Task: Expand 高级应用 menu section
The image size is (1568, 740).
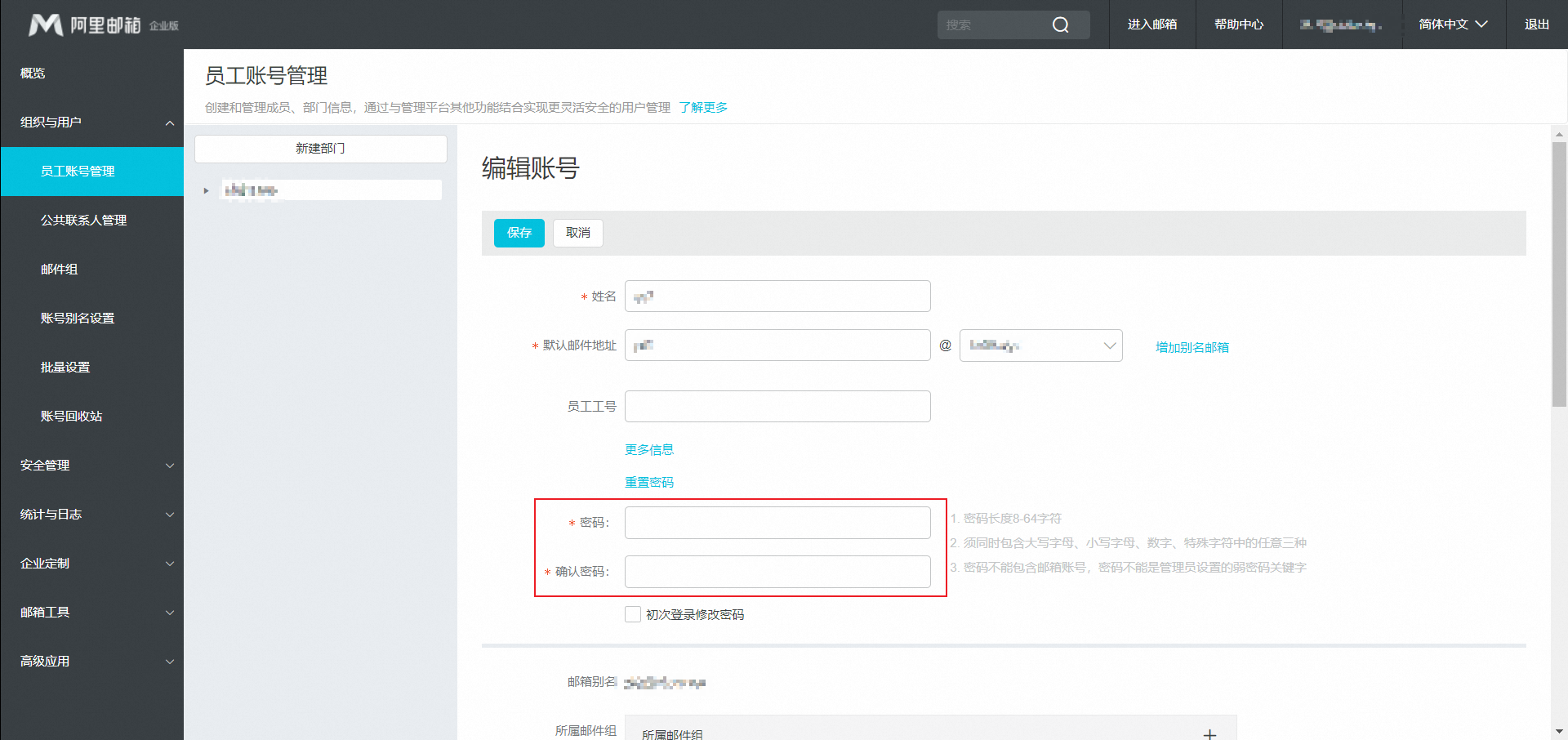Action: pyautogui.click(x=91, y=662)
